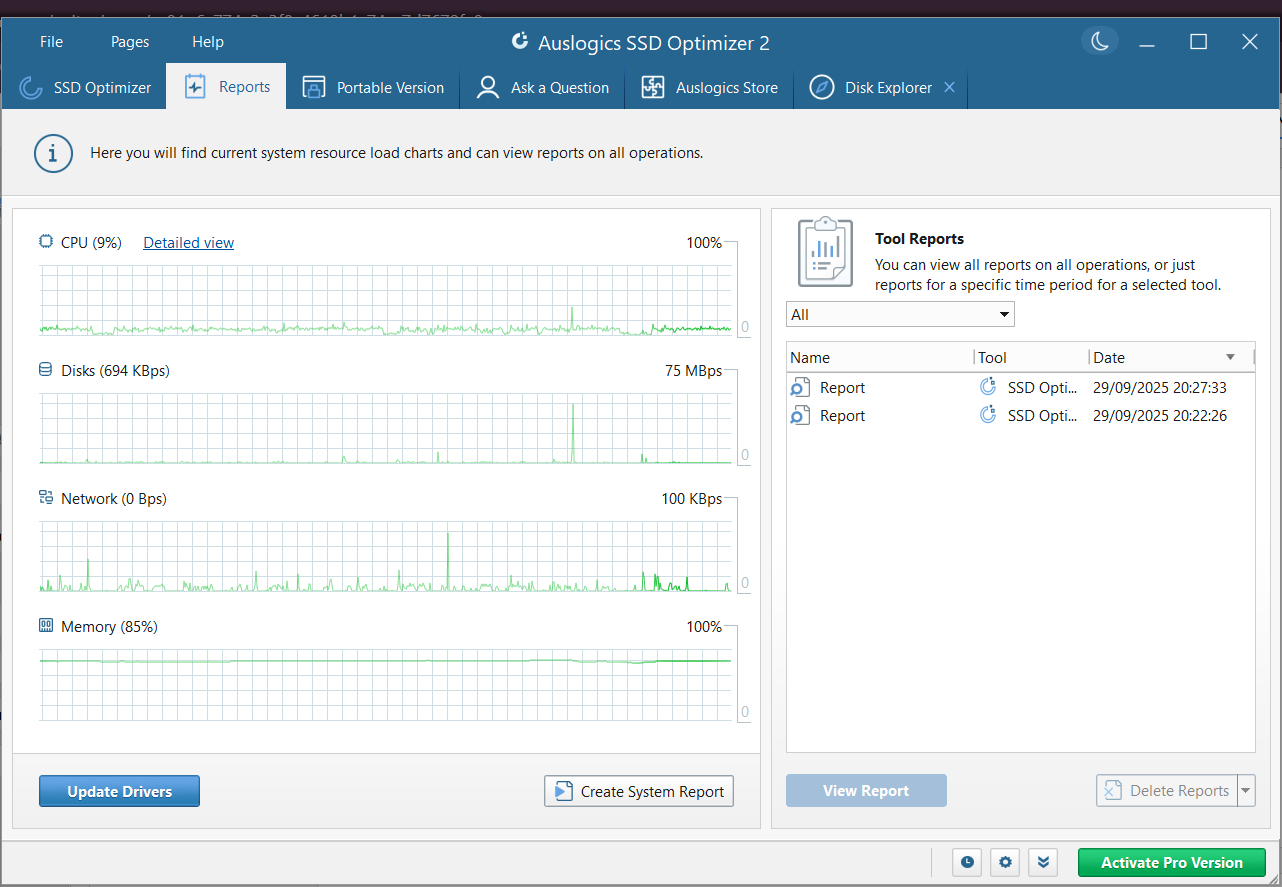1282x887 pixels.
Task: Switch to the Portable Version tab
Action: pos(373,87)
